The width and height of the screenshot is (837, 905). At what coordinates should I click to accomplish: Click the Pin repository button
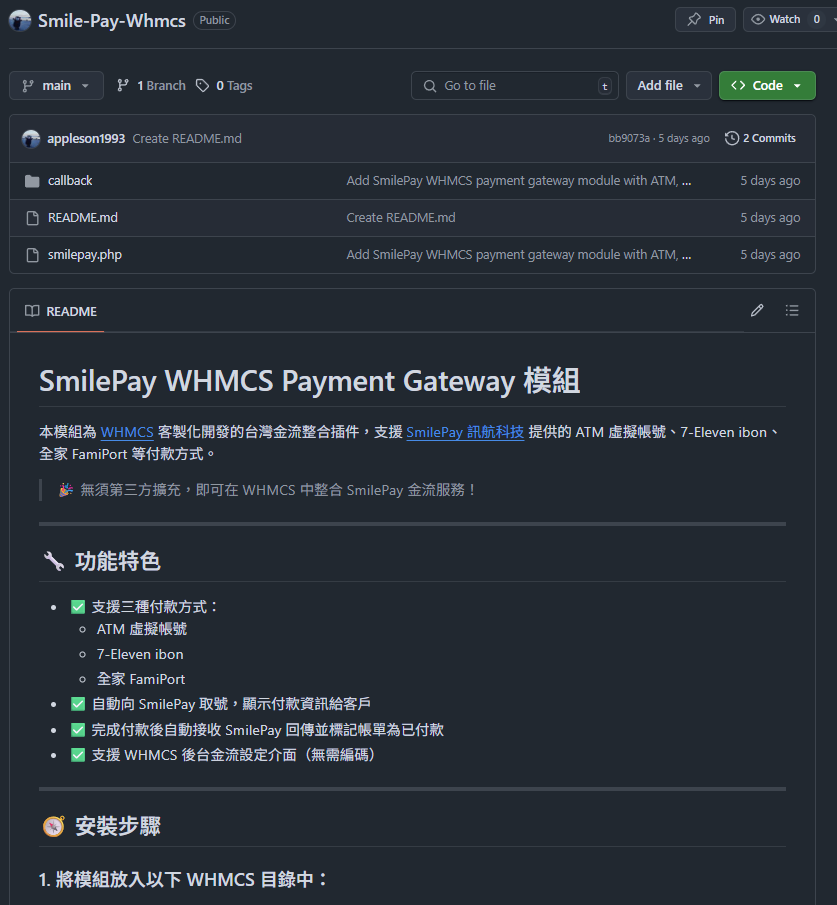tap(705, 19)
